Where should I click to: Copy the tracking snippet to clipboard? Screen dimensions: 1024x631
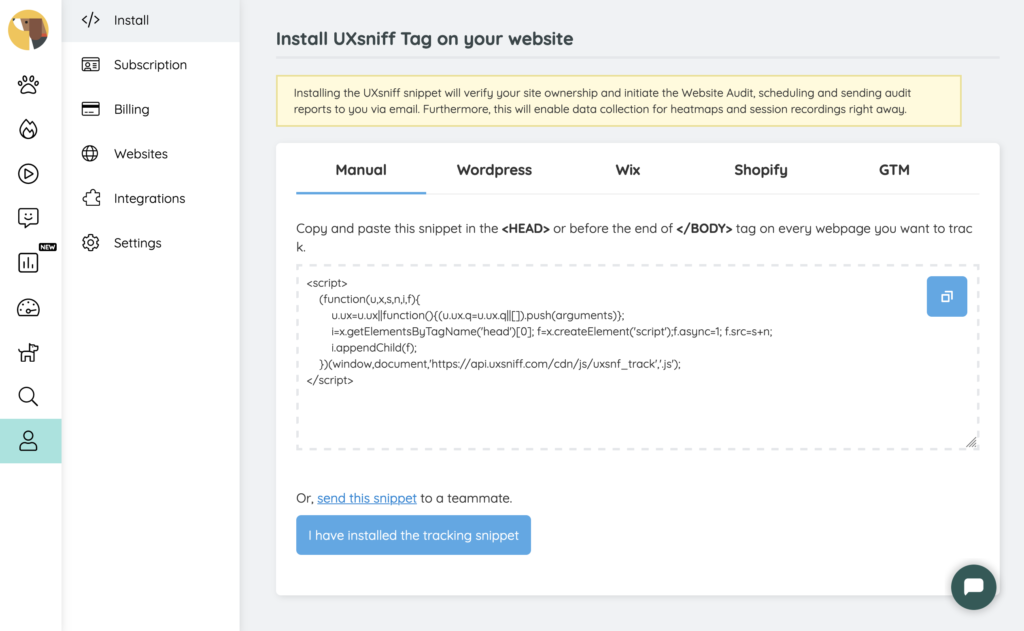point(946,297)
